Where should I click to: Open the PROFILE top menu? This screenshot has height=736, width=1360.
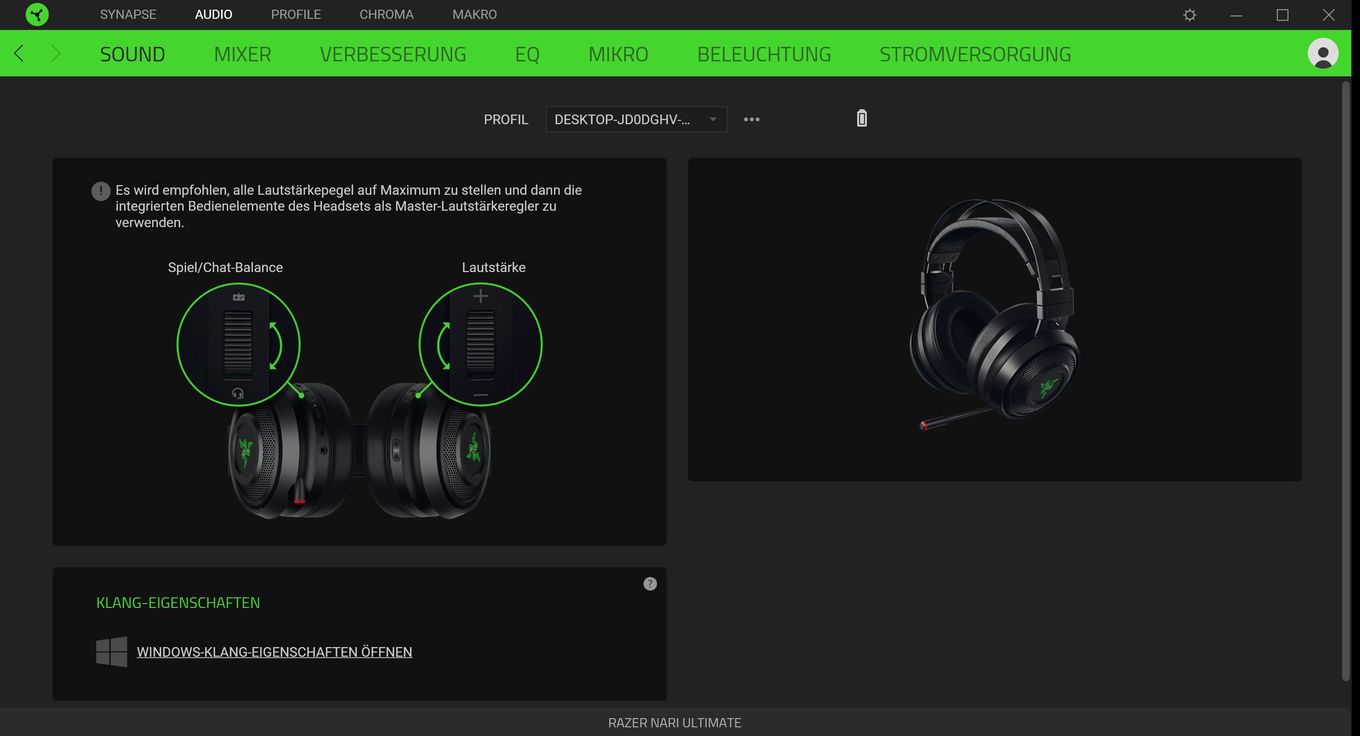[296, 14]
